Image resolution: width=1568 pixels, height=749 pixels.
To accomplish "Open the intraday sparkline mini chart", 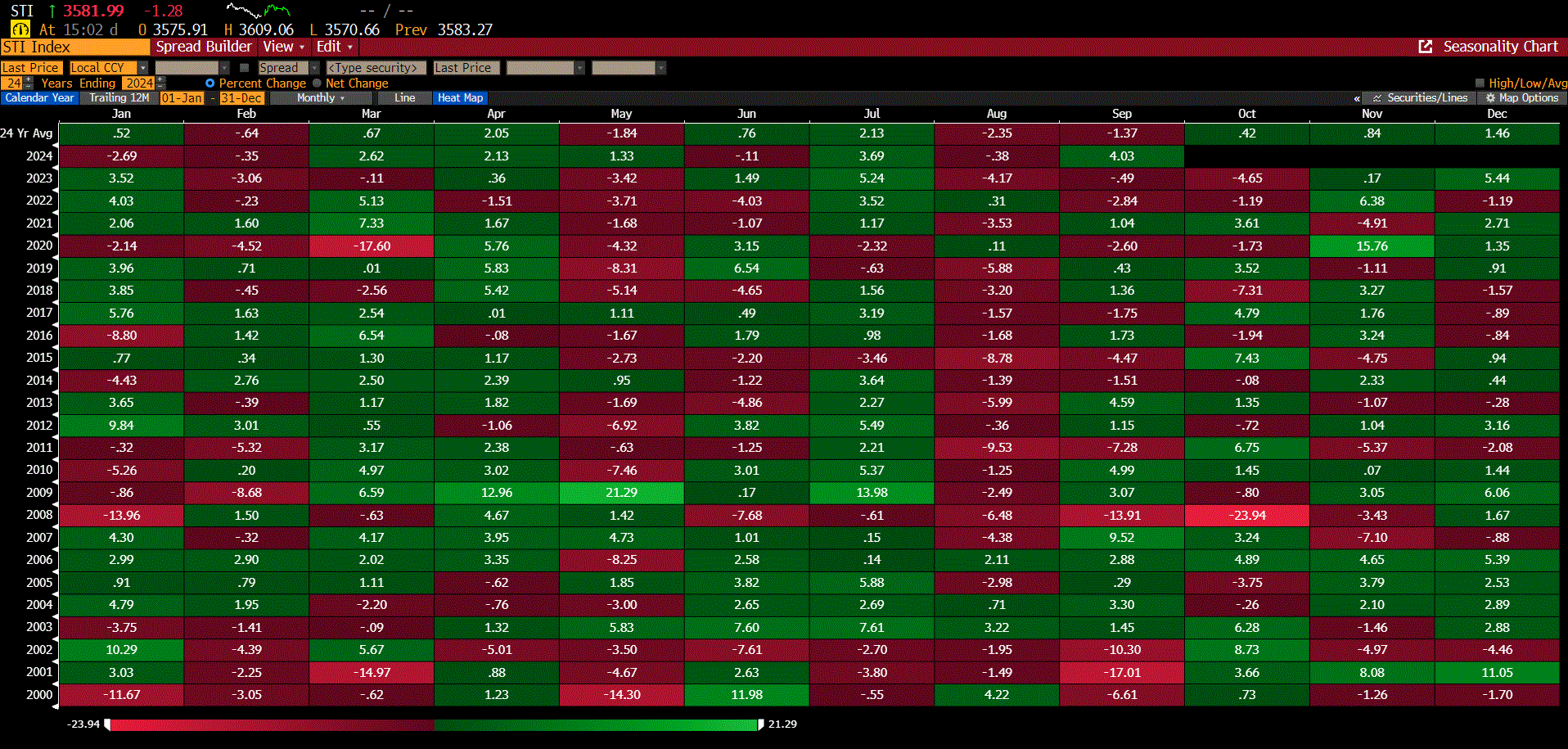I will coord(258,11).
